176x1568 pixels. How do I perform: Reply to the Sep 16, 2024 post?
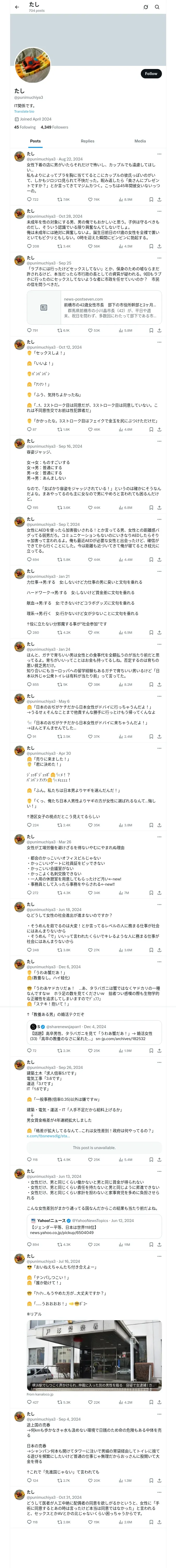coord(29,507)
